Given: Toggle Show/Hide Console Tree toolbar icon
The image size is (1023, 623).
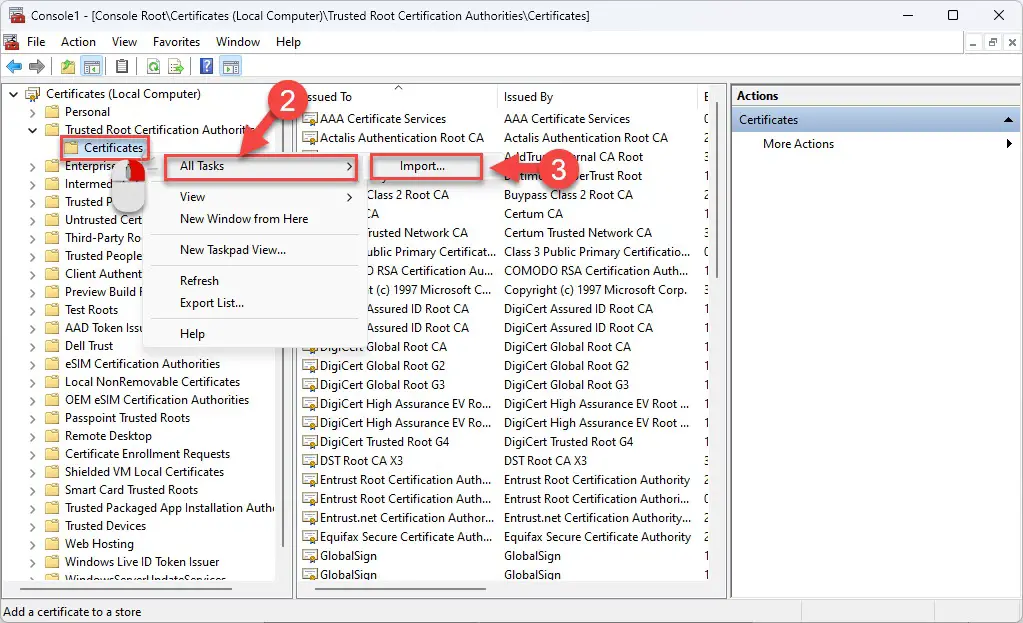Looking at the screenshot, I should [x=92, y=67].
